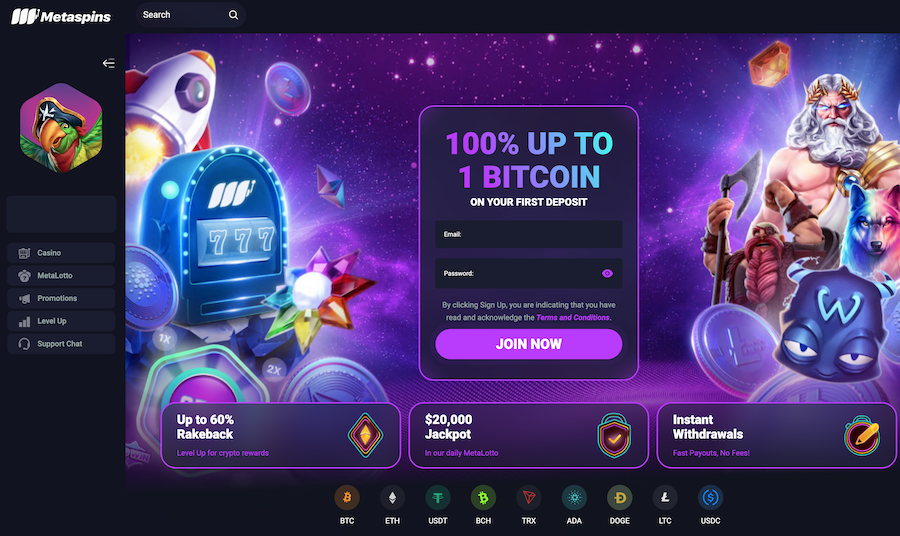
Task: Pick the LTC Litecoin icon
Action: (665, 498)
